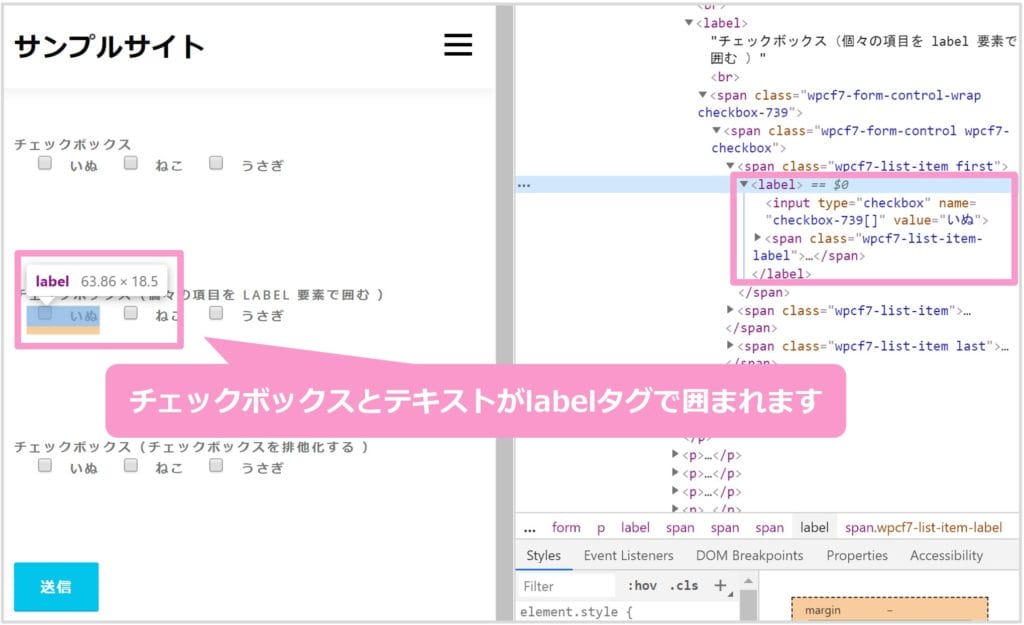The height and width of the screenshot is (625, 1024).
Task: Check ねこ in the LABEL 要素で囲む group
Action: click(131, 313)
